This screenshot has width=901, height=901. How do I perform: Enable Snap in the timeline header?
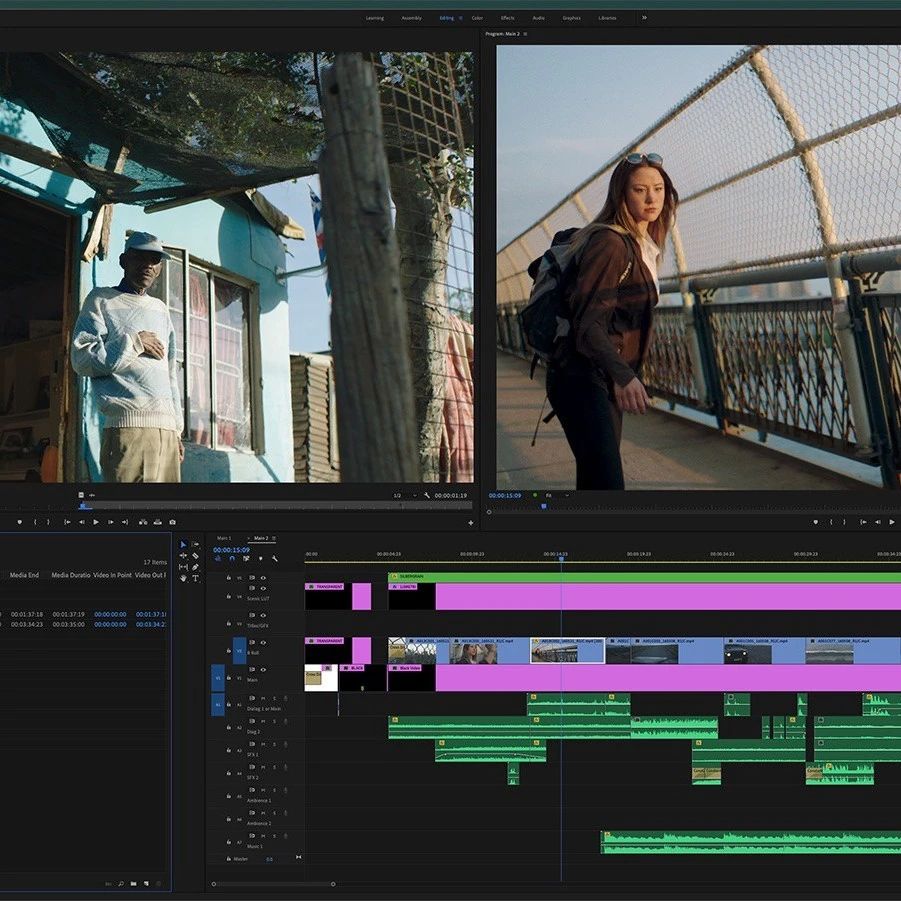pyautogui.click(x=231, y=558)
